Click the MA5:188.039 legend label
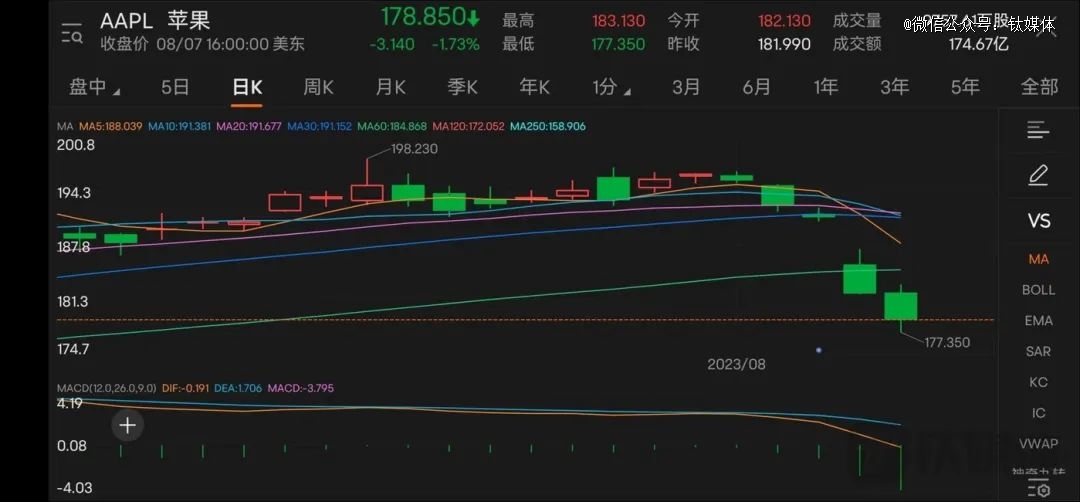Image resolution: width=1080 pixels, height=502 pixels. (111, 127)
